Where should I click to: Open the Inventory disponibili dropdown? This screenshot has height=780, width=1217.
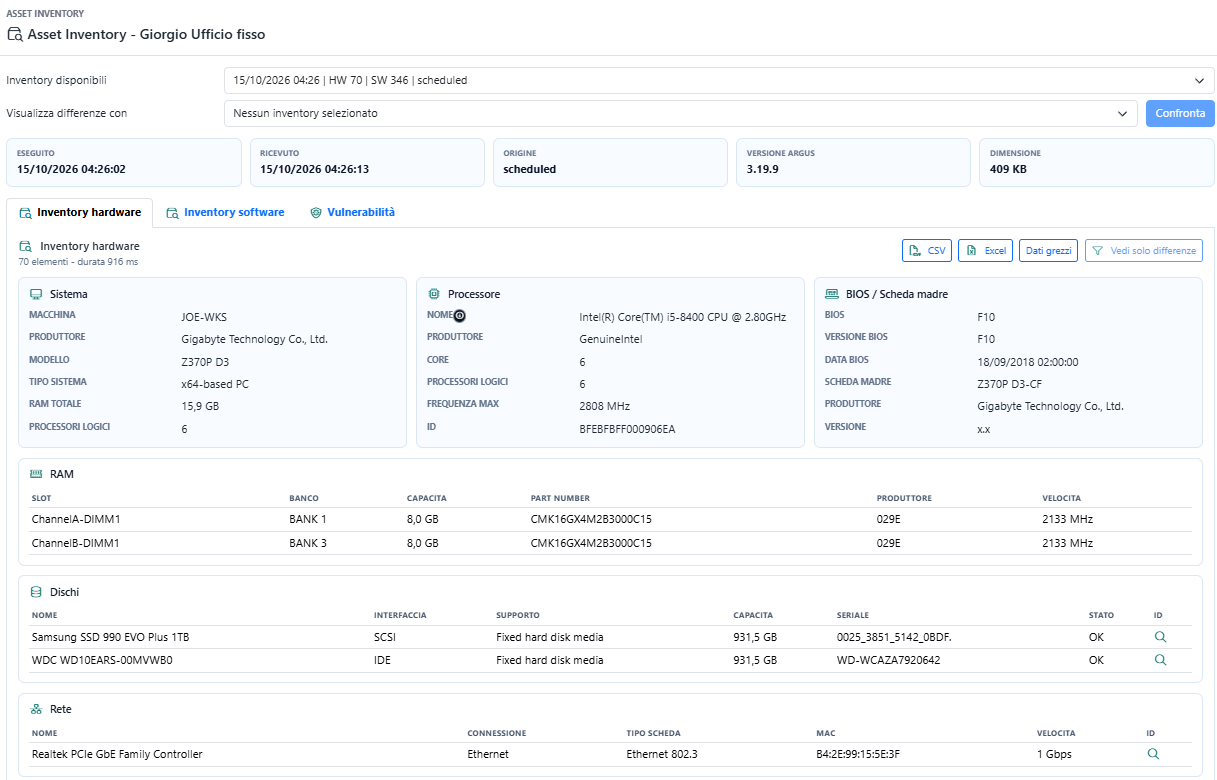pyautogui.click(x=719, y=80)
